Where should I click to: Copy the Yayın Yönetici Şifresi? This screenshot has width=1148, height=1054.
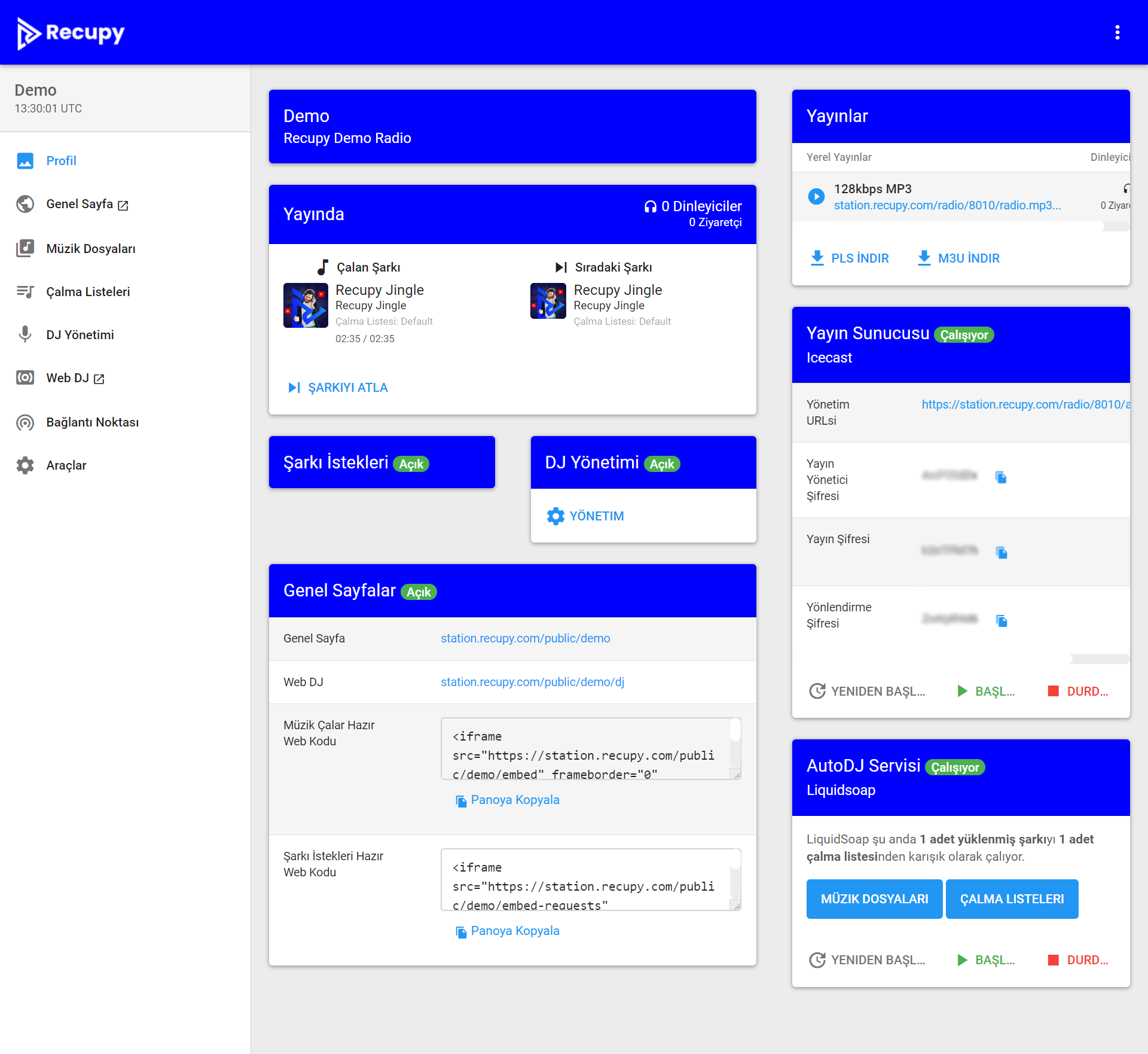point(1002,477)
